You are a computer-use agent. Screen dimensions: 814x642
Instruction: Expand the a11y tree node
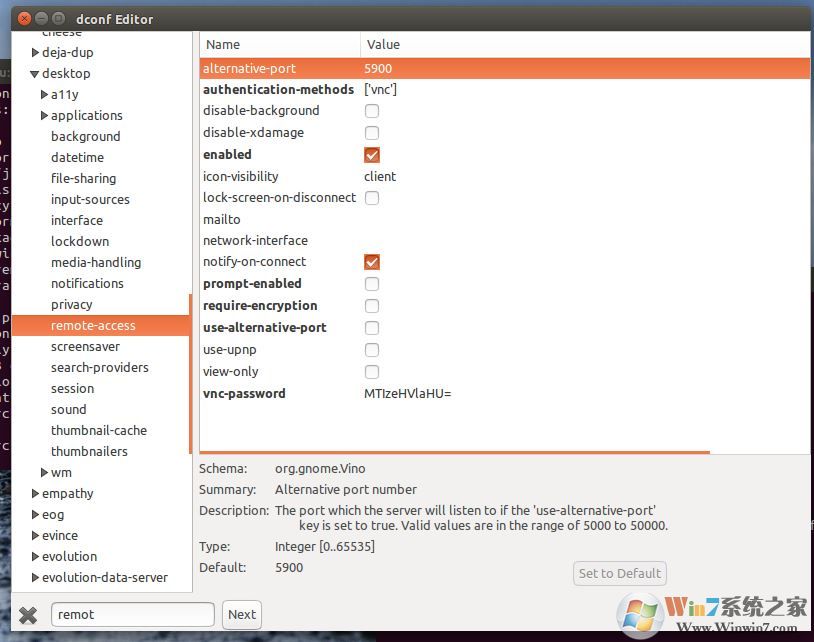pyautogui.click(x=44, y=95)
